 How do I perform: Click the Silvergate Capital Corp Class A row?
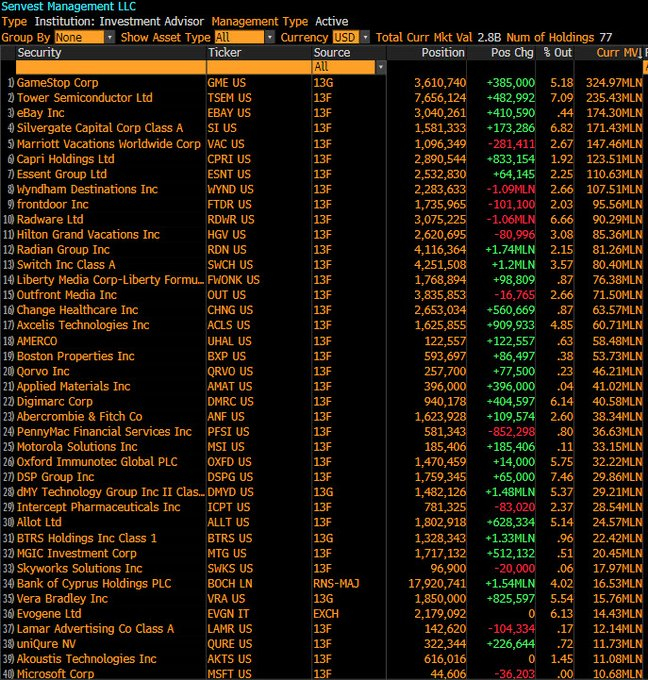coord(324,128)
